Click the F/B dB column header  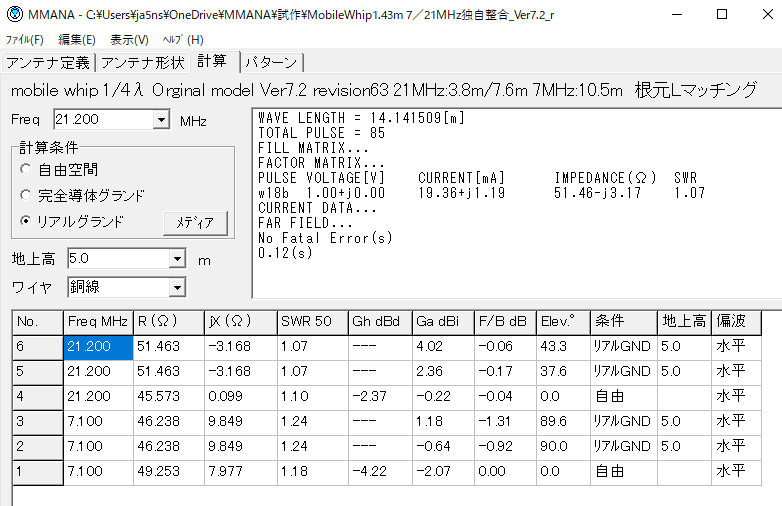coord(505,322)
